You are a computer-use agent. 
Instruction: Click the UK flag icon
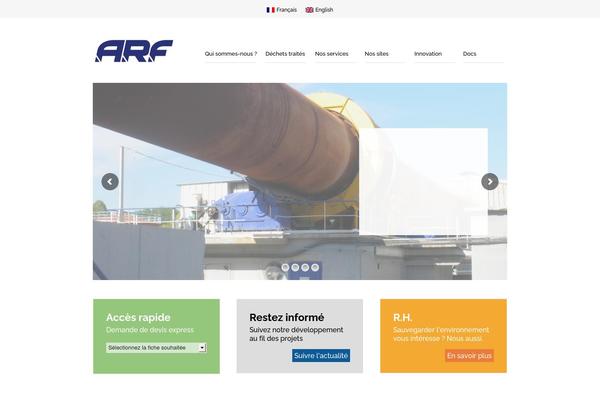pyautogui.click(x=309, y=10)
